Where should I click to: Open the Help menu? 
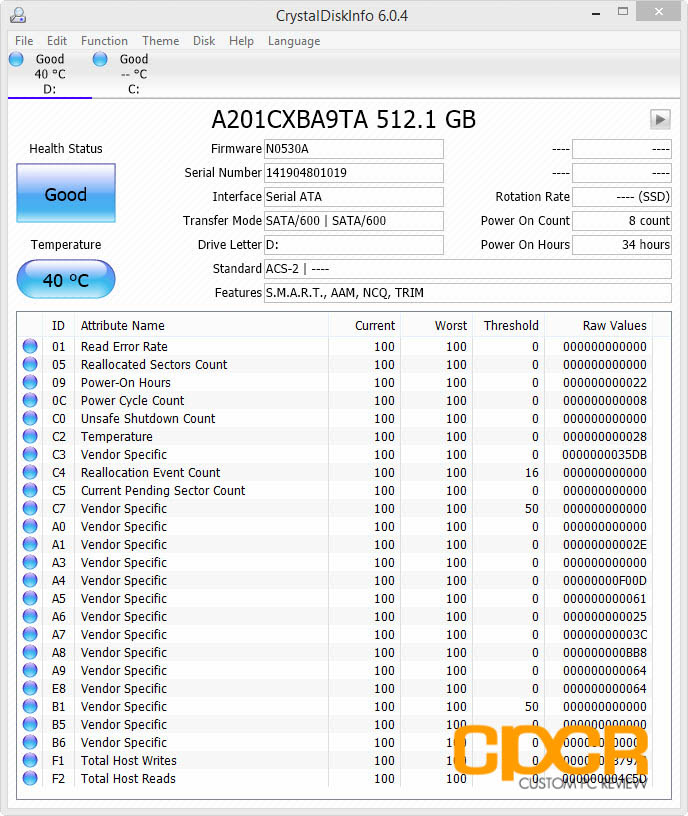click(x=241, y=41)
